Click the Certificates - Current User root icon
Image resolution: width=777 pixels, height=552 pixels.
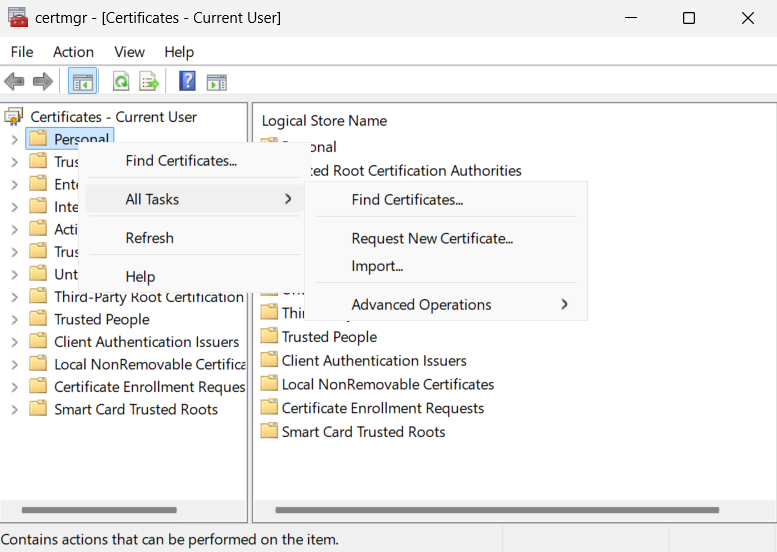(x=13, y=117)
